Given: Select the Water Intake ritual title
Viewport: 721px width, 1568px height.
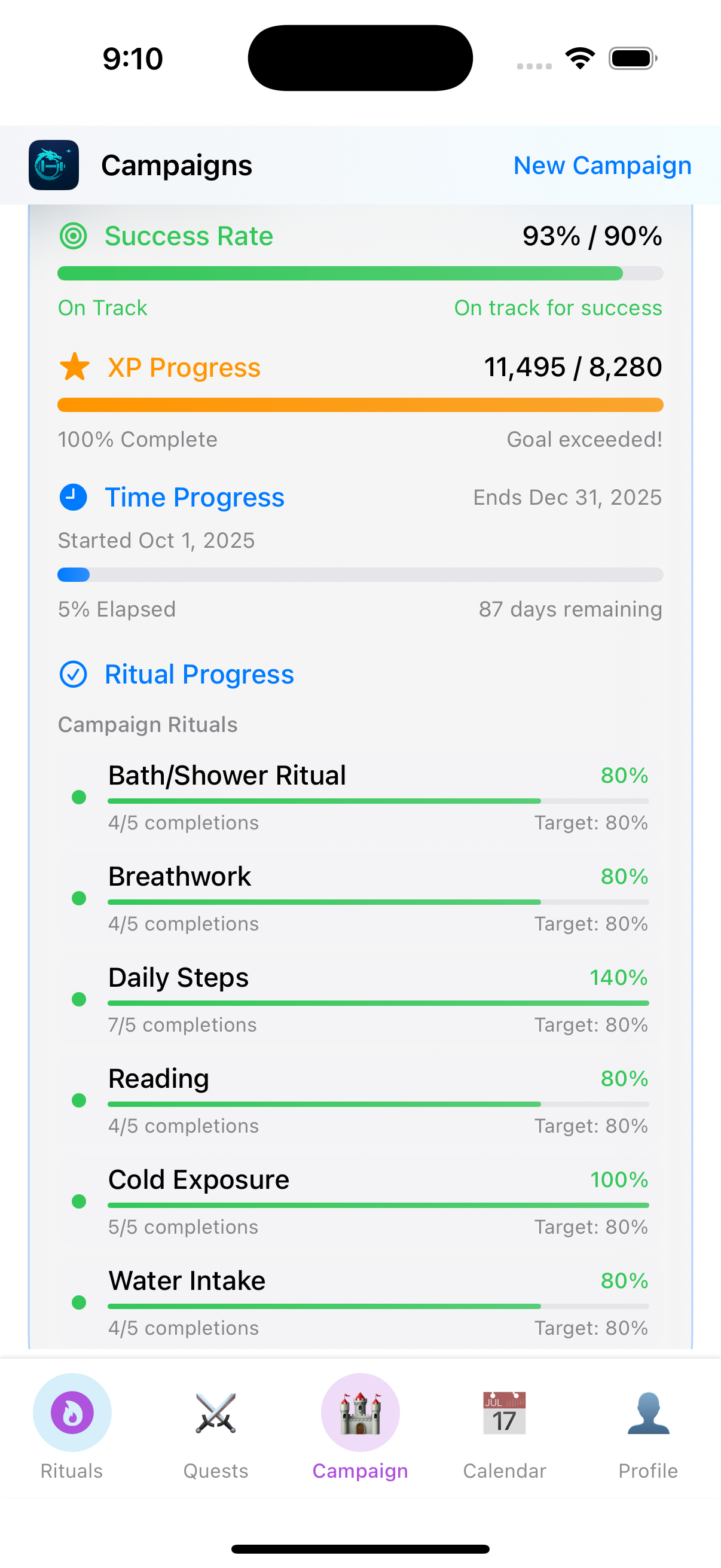Looking at the screenshot, I should (187, 1282).
